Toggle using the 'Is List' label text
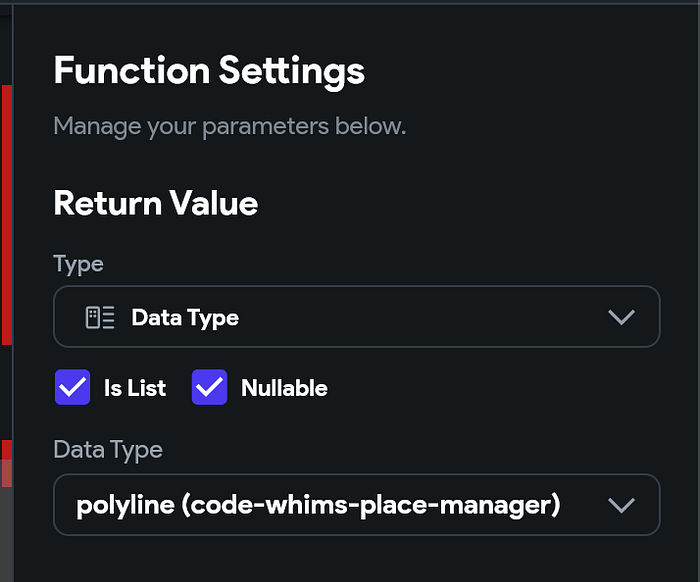Viewport: 700px width, 582px height. pyautogui.click(x=135, y=388)
